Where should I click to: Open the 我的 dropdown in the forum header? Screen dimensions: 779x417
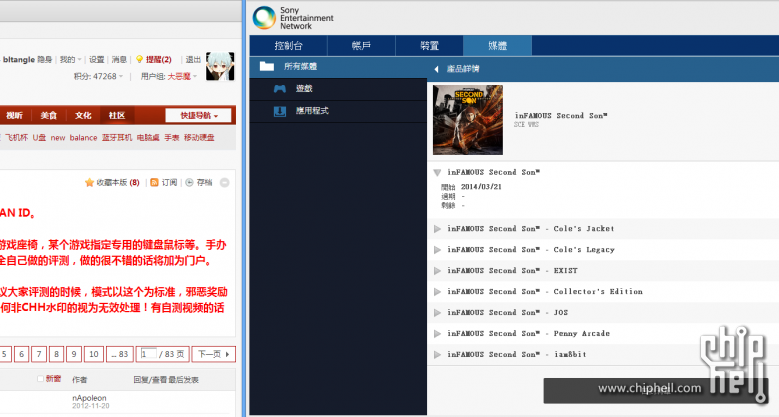click(x=70, y=60)
